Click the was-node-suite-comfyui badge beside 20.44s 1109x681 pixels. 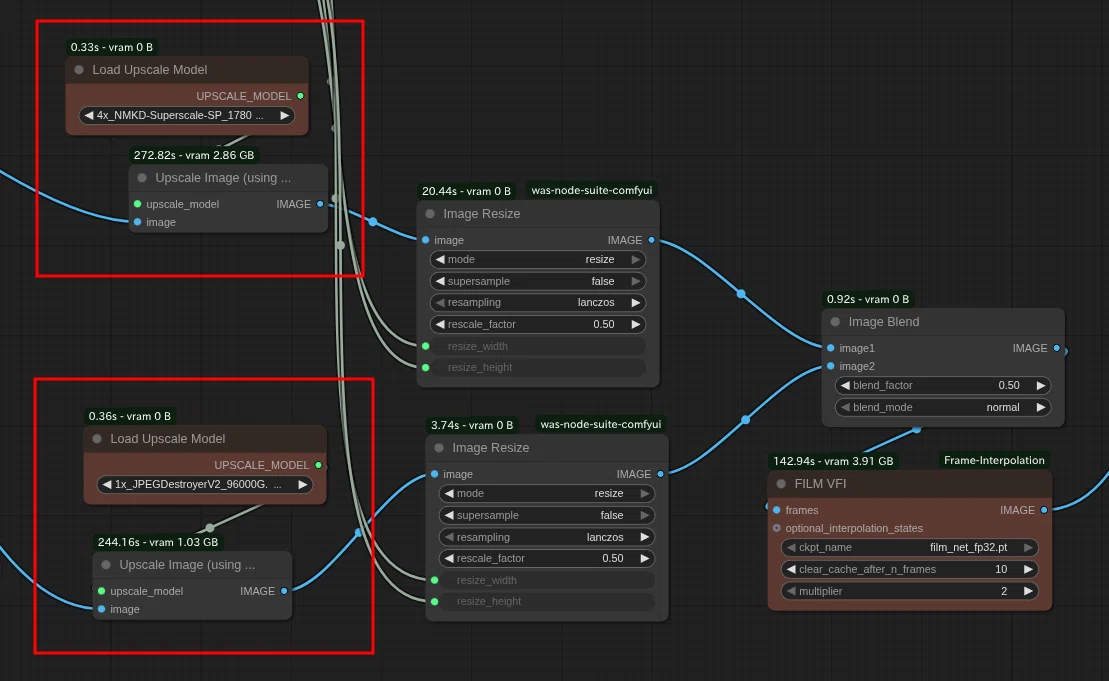click(x=591, y=190)
